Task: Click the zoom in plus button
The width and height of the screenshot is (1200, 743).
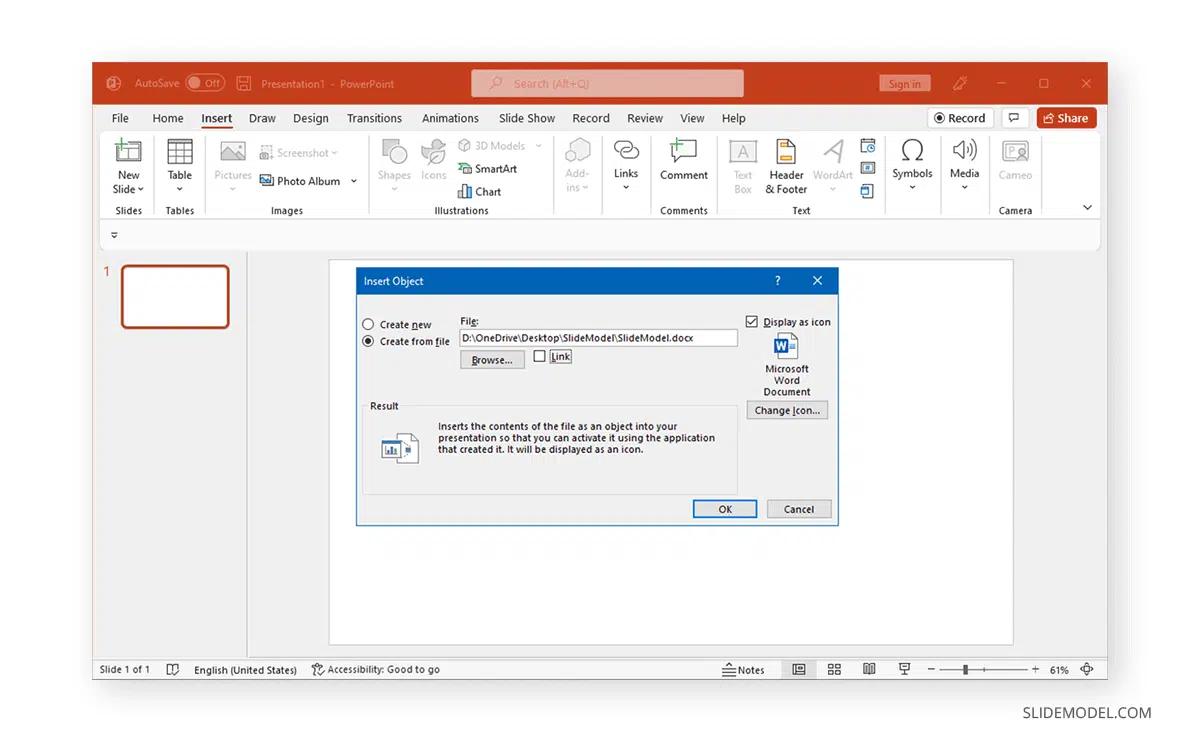Action: tap(1034, 669)
